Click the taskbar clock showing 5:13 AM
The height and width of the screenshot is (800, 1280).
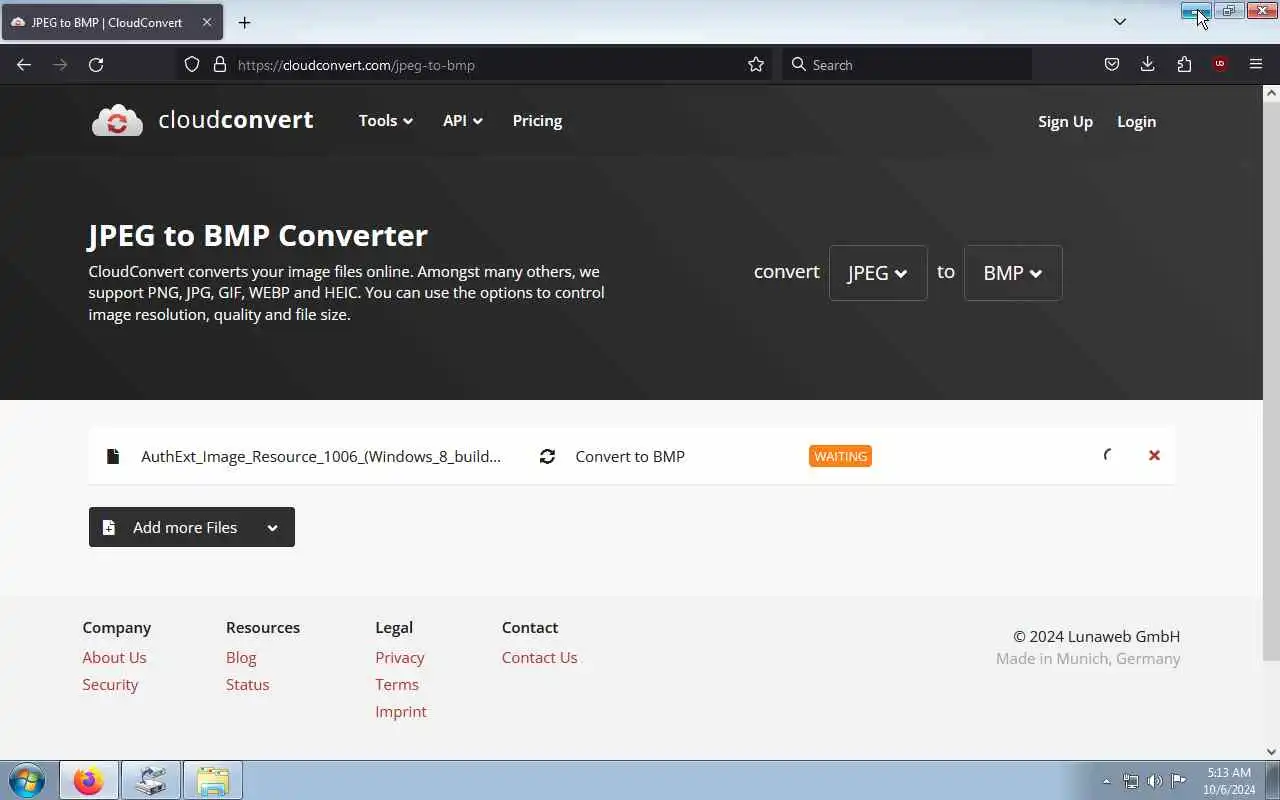pyautogui.click(x=1229, y=781)
